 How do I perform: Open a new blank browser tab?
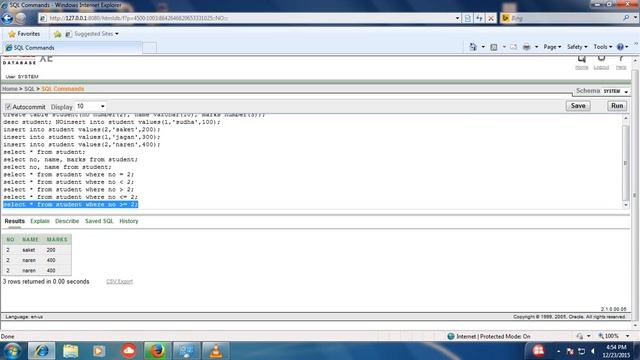(x=149, y=48)
